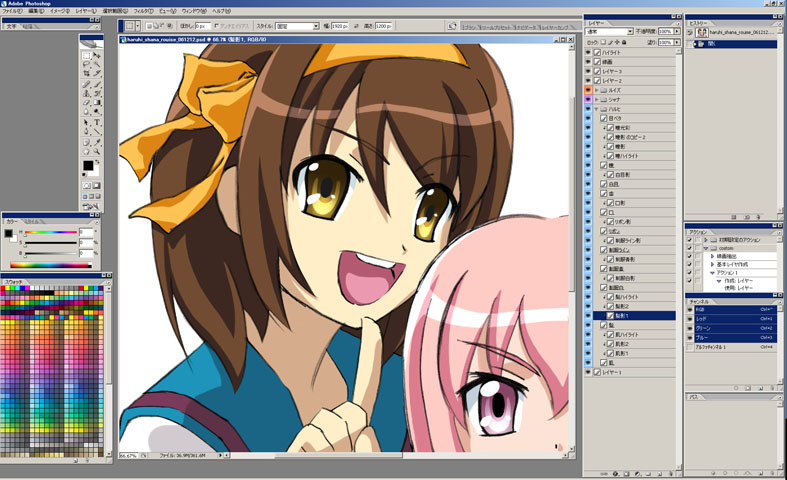The image size is (787, 480).
Task: Select the Line shape tool
Action: (x=97, y=132)
